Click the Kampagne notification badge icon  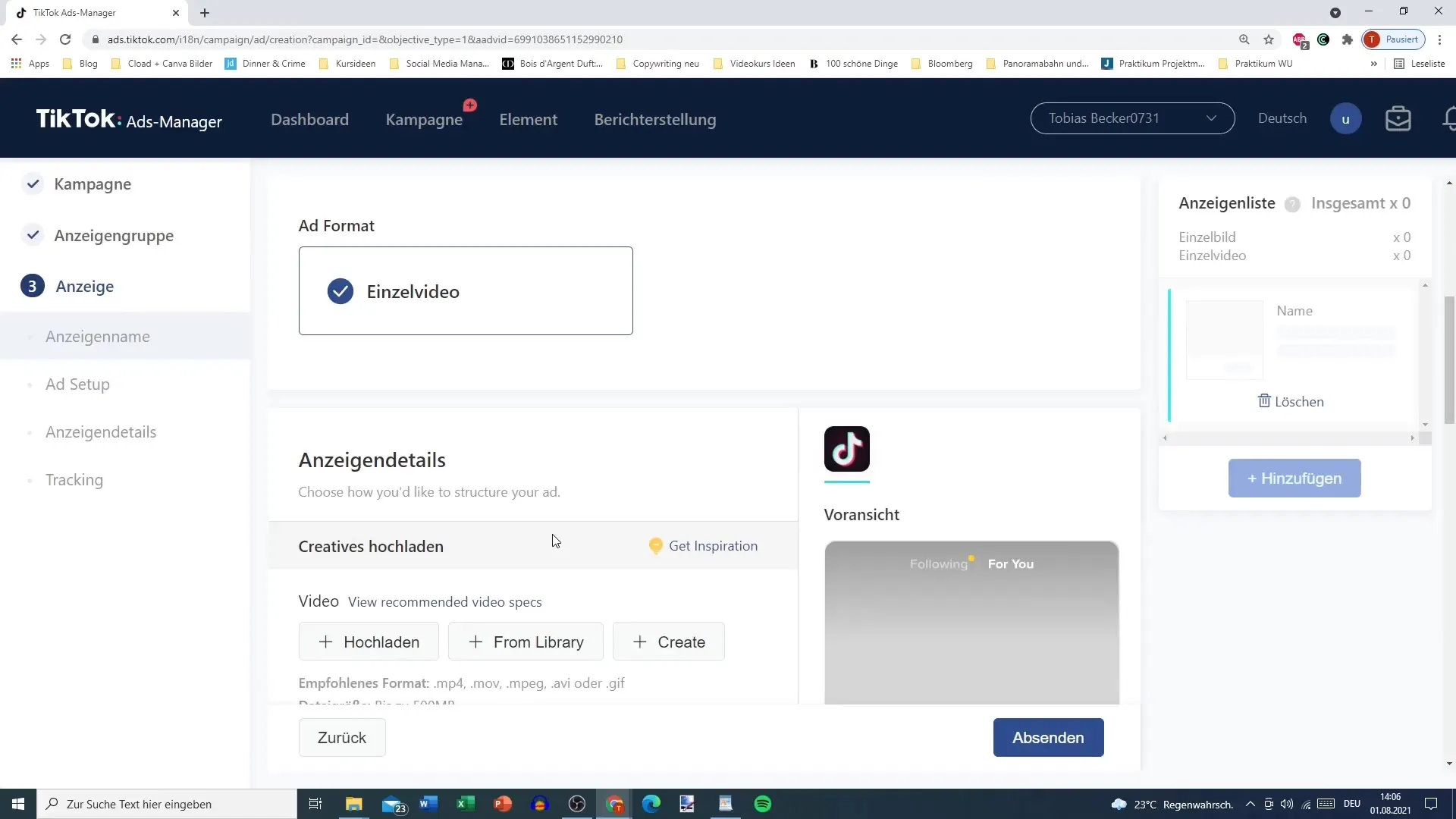tap(470, 105)
